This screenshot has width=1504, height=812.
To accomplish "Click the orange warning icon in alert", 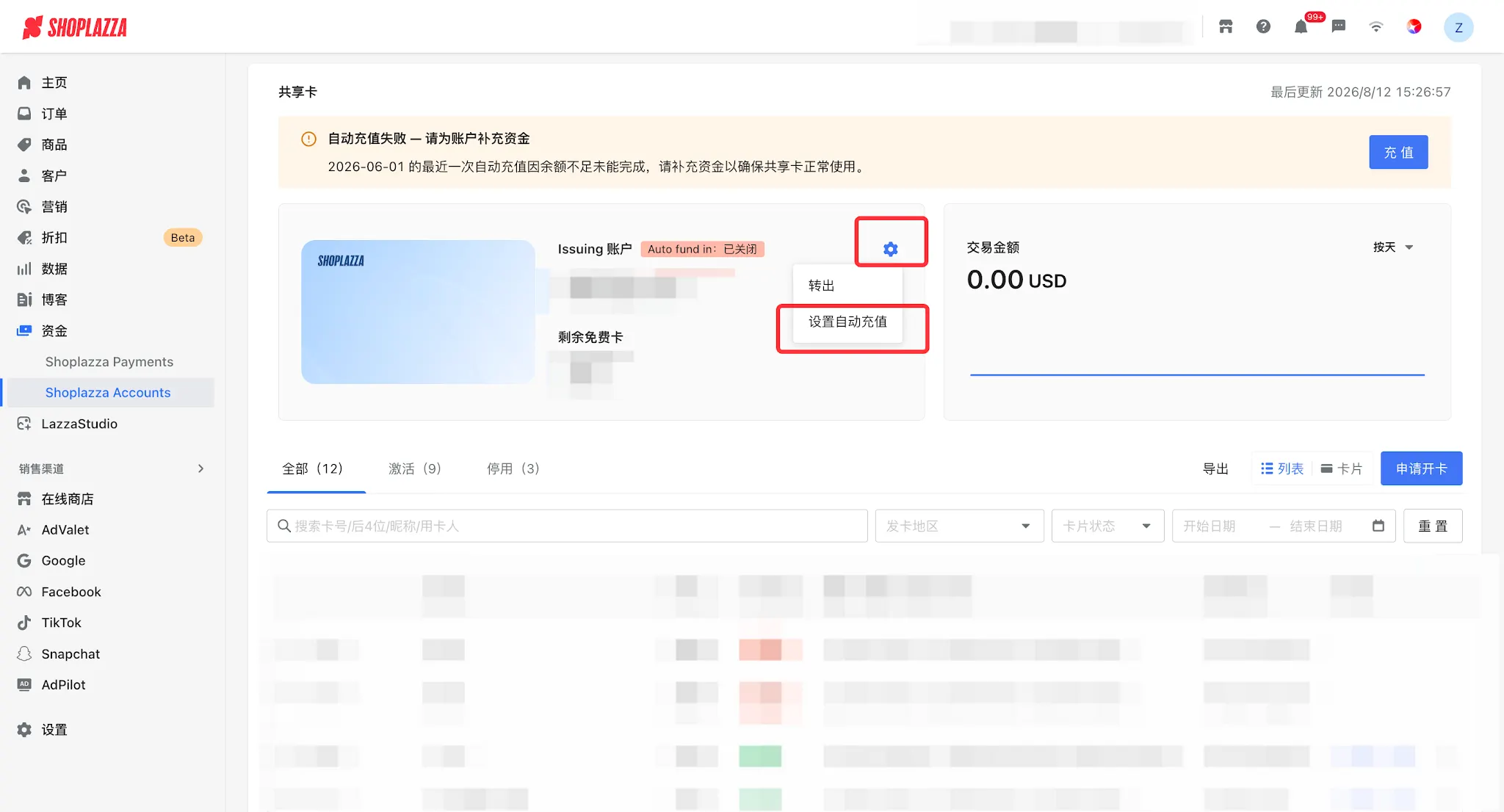I will coord(308,139).
